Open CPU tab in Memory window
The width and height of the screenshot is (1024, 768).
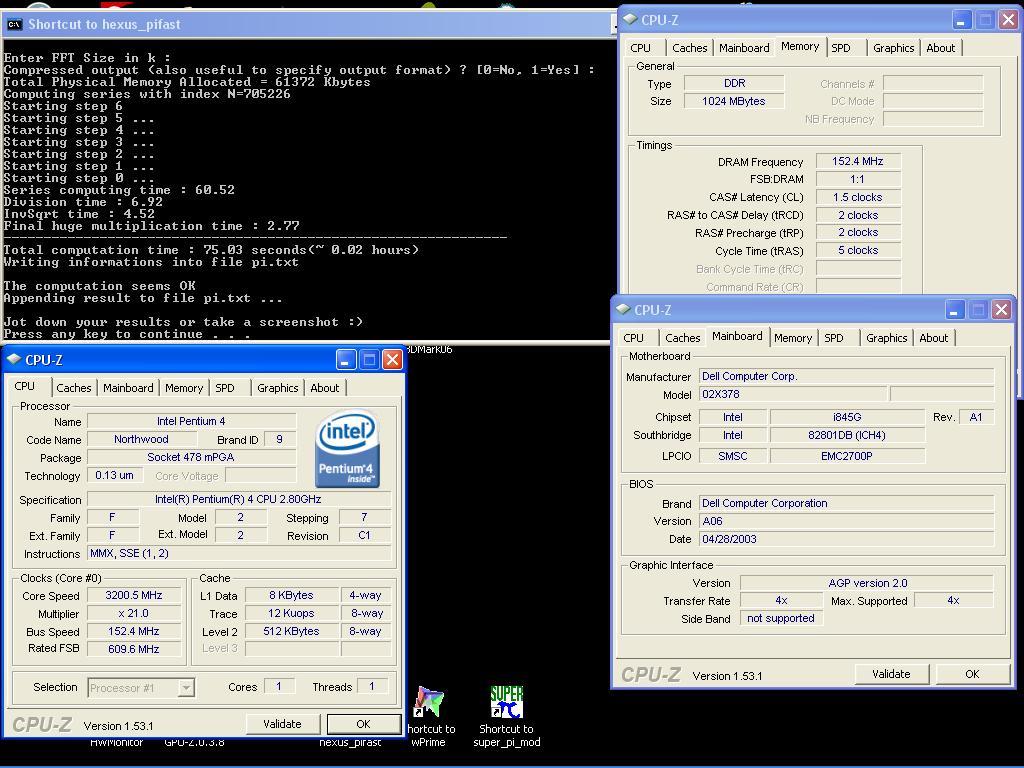click(641, 48)
